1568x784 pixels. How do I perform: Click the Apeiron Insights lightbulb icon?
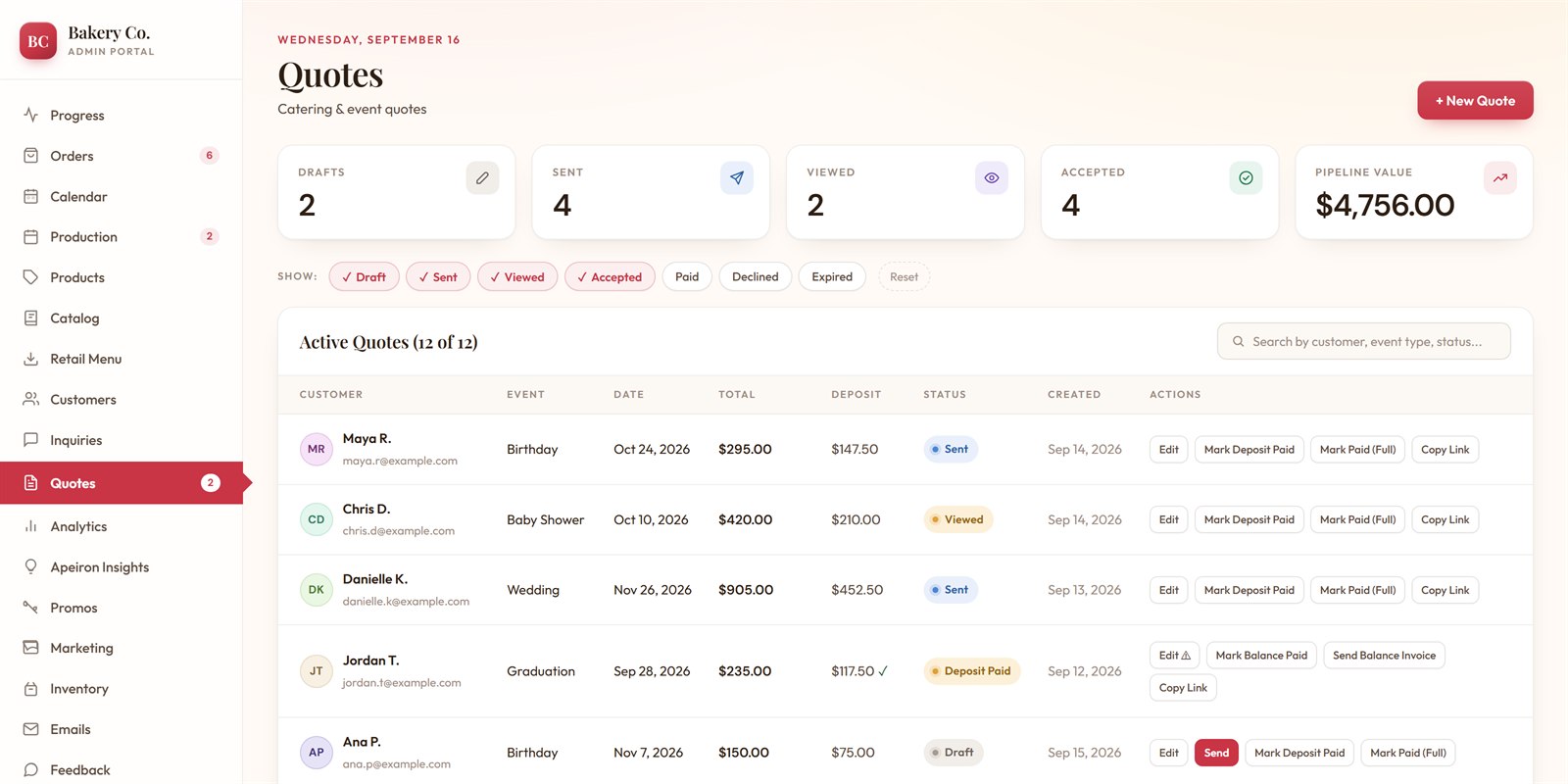(30, 566)
